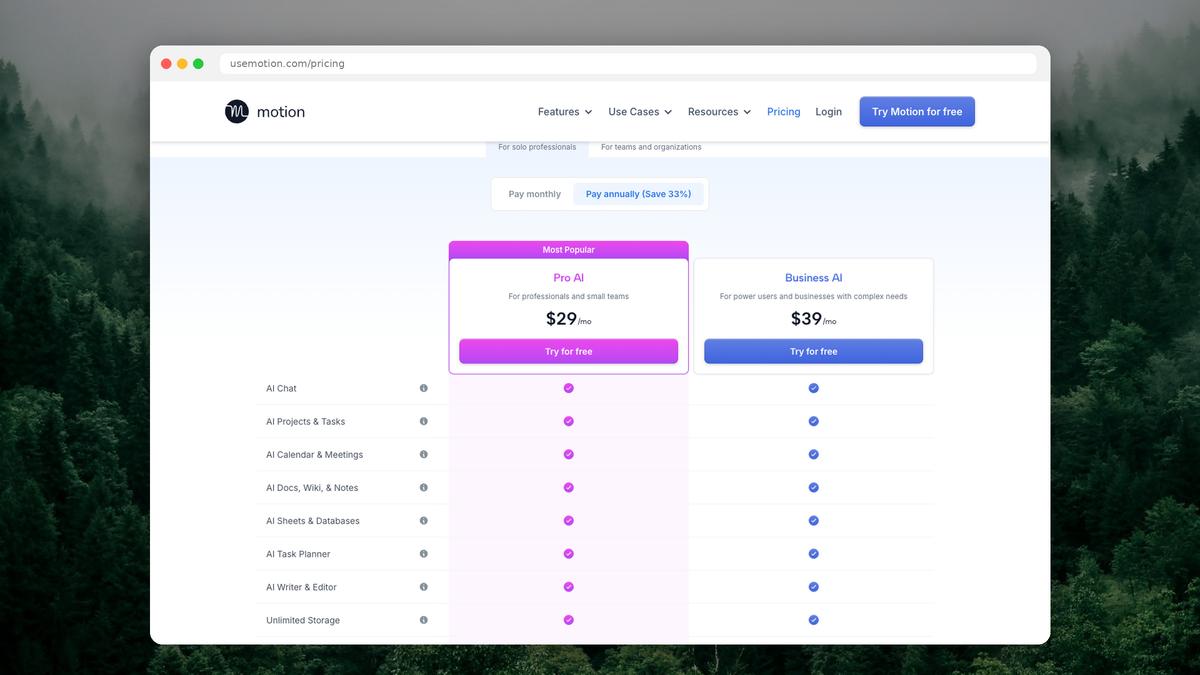Click Try for free under Business AI
The width and height of the screenshot is (1200, 675).
[x=813, y=351]
